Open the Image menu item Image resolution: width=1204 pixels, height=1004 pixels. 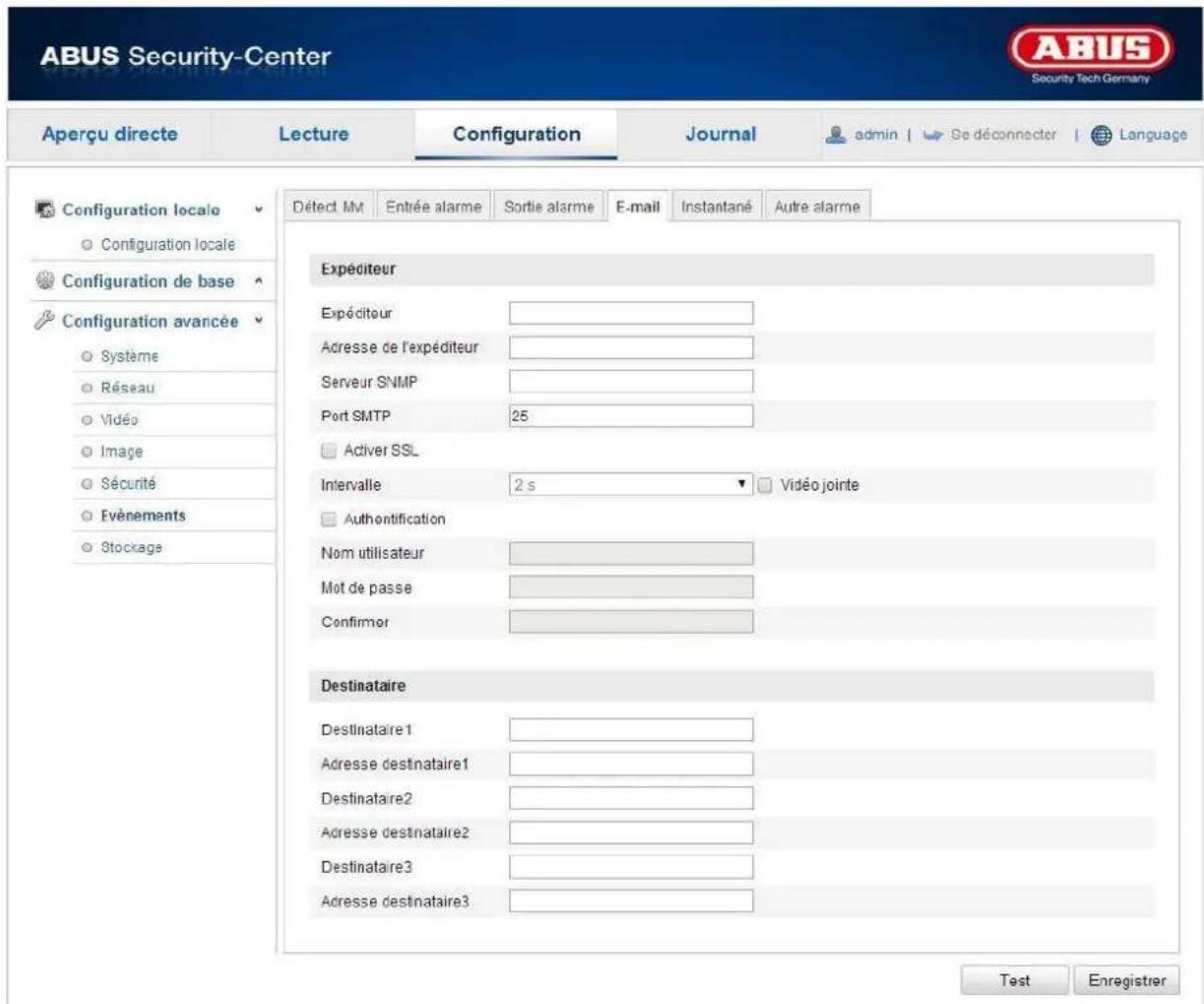click(121, 452)
